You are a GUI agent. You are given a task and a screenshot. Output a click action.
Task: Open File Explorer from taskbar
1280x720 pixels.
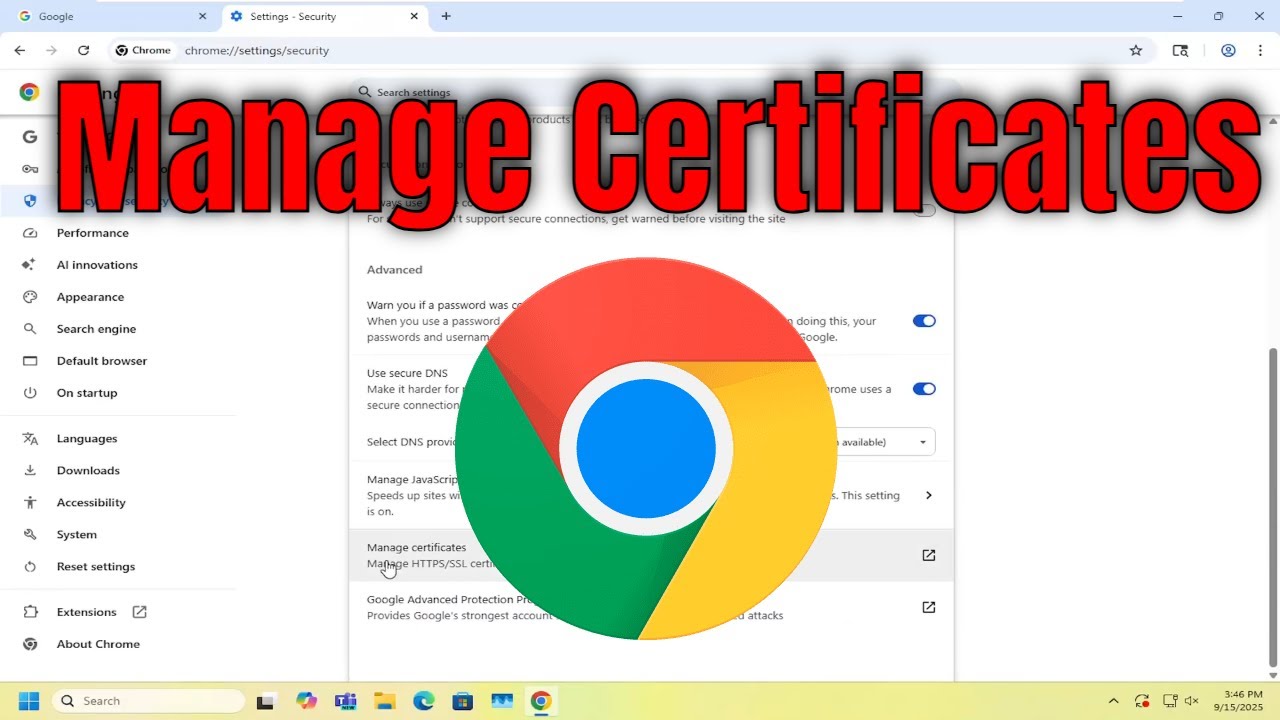click(385, 701)
